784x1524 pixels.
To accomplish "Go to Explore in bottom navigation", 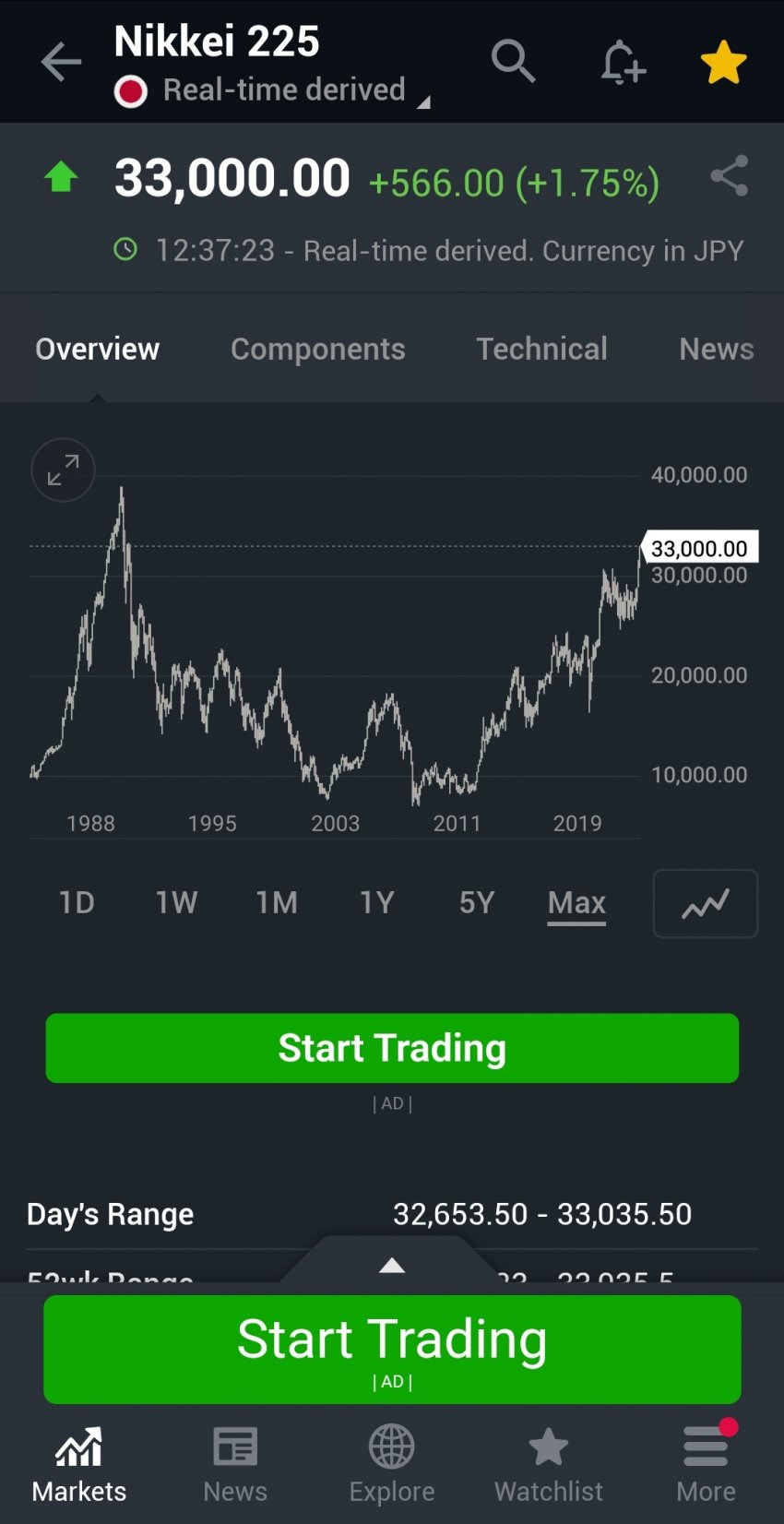I will coord(392,1464).
